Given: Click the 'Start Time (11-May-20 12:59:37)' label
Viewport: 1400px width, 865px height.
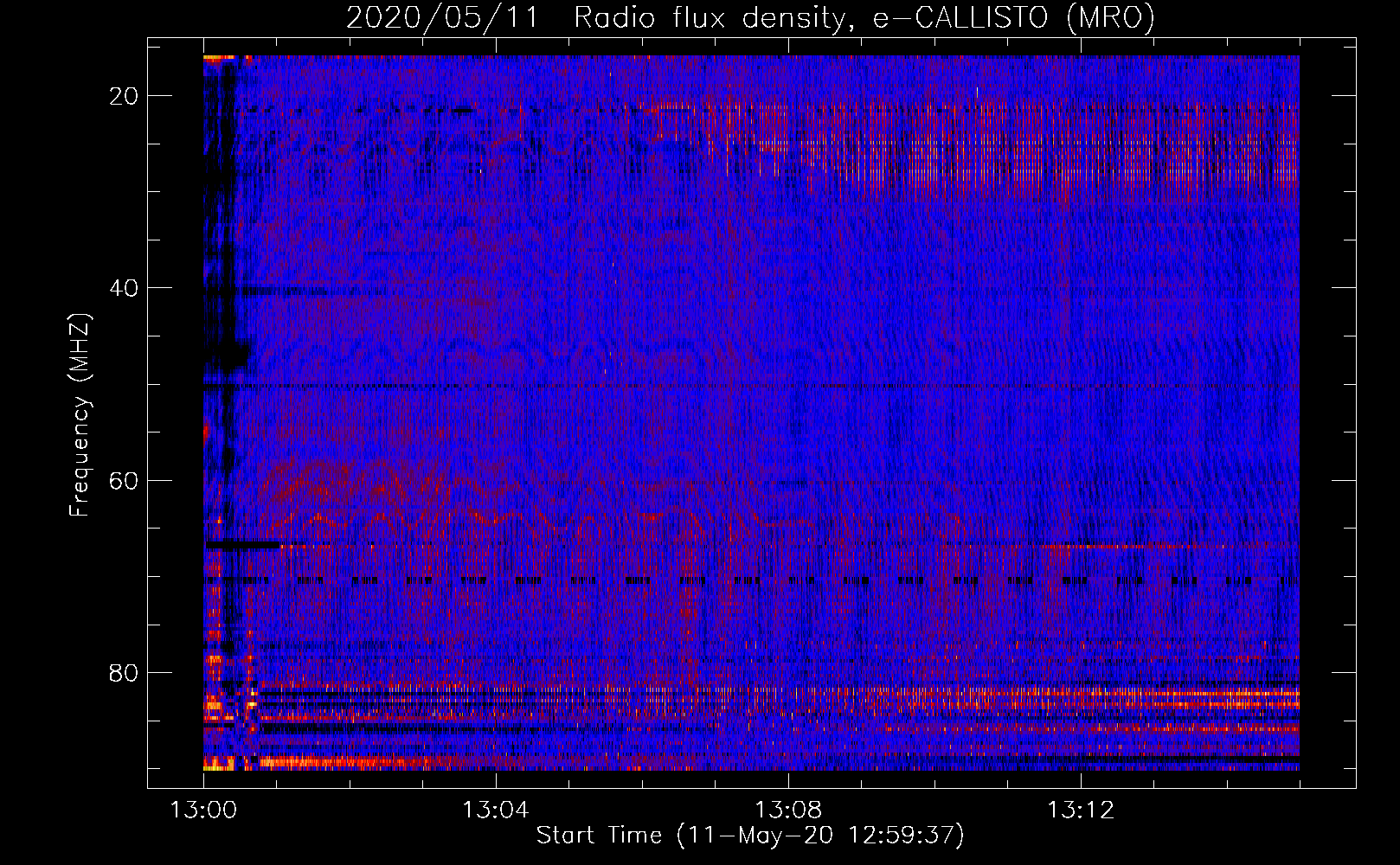Looking at the screenshot, I should click(750, 836).
